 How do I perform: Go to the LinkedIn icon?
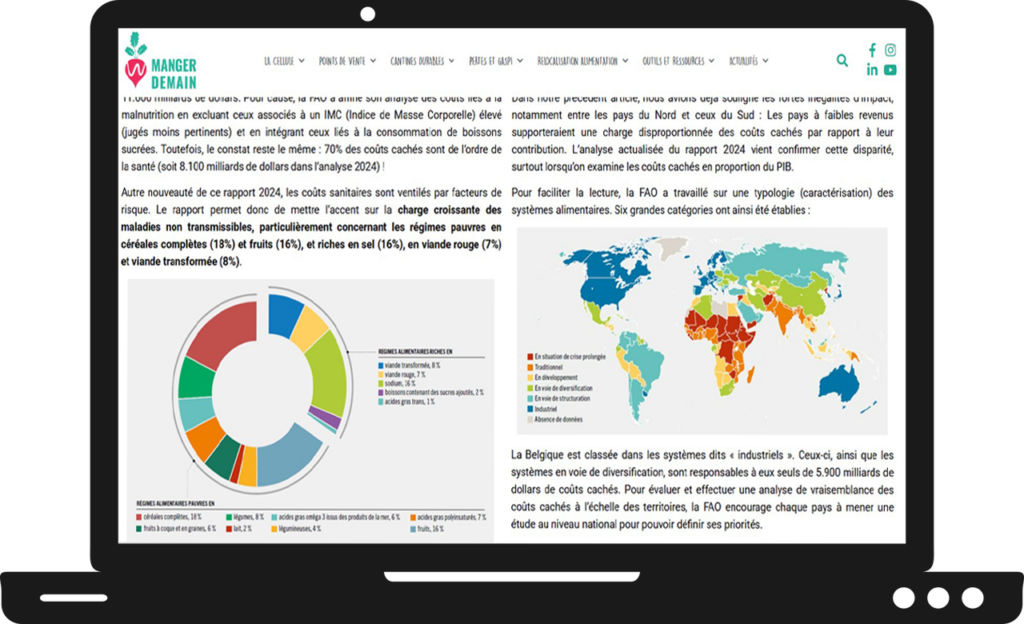[872, 70]
